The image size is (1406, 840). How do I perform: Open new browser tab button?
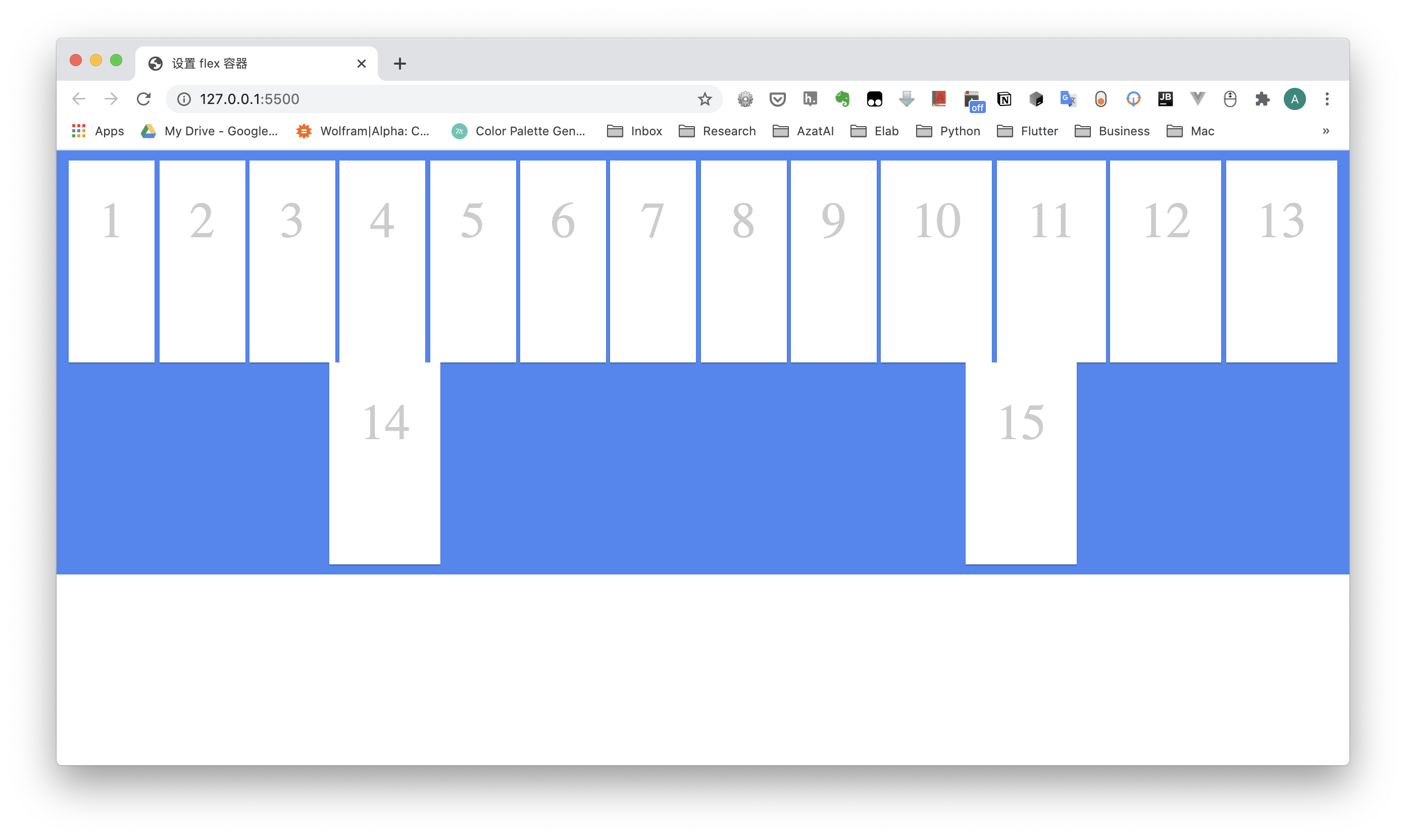400,63
